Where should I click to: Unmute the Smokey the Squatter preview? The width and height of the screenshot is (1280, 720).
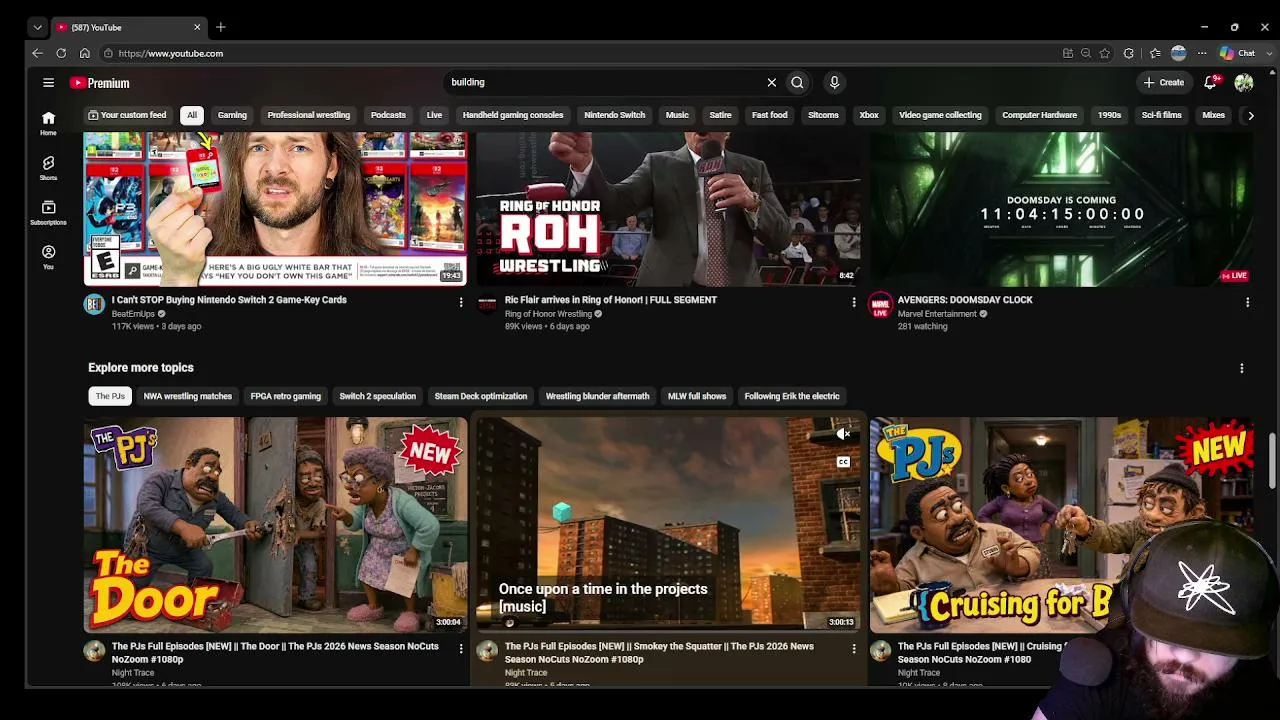click(843, 434)
